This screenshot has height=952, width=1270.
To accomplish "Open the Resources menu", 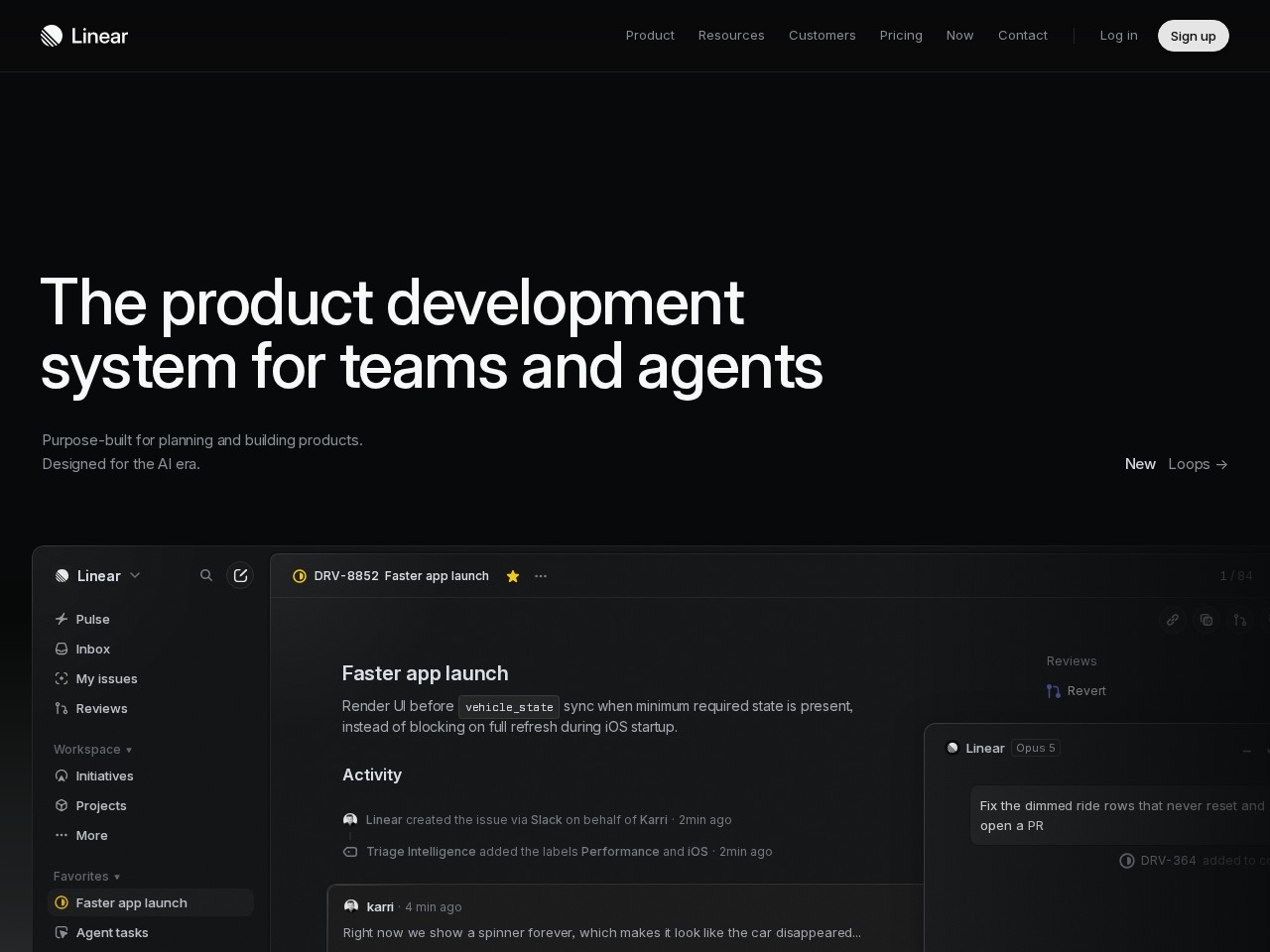I will (x=731, y=36).
